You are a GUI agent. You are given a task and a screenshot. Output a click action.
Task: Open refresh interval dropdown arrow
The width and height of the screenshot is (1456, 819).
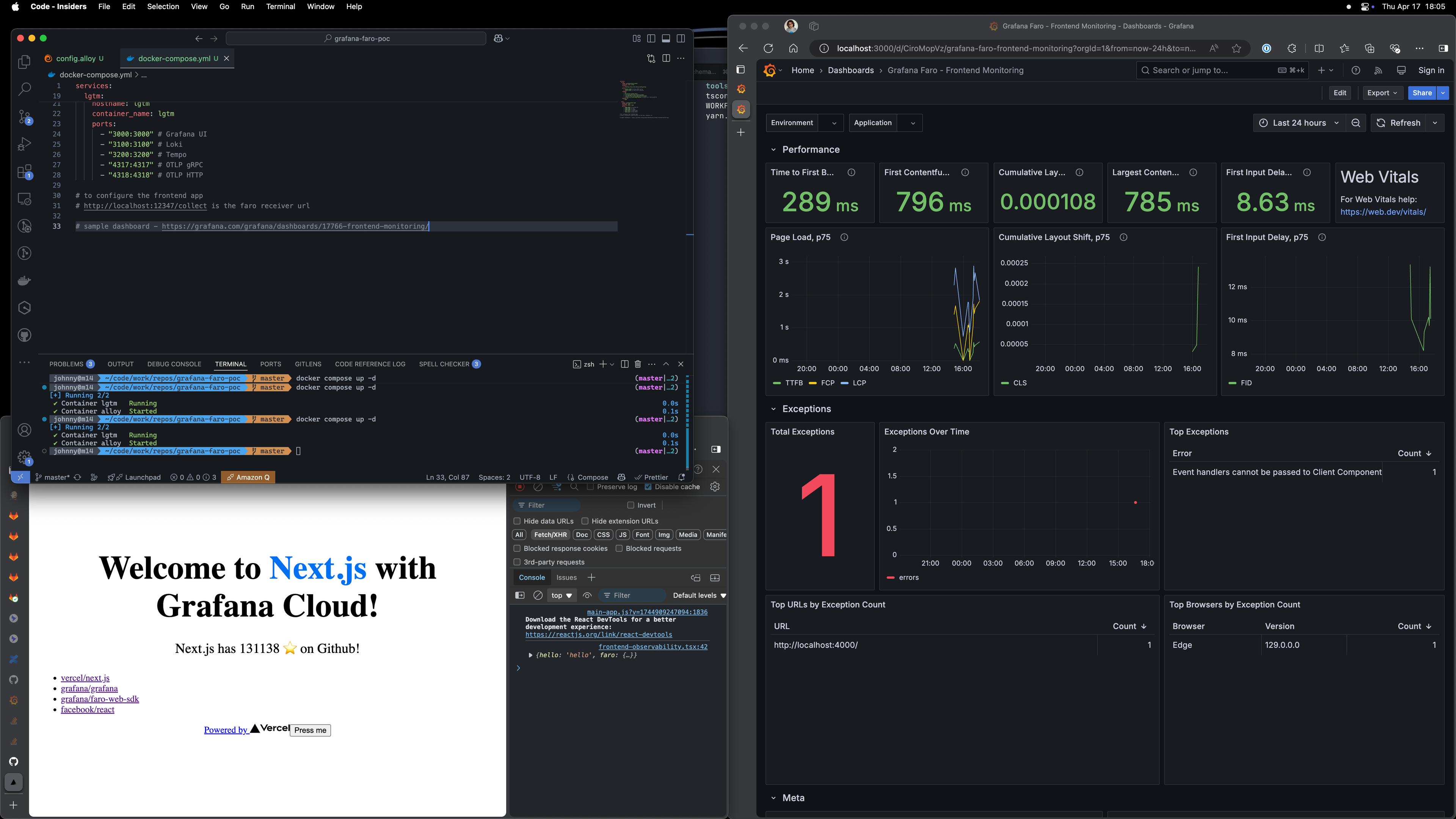click(x=1435, y=122)
